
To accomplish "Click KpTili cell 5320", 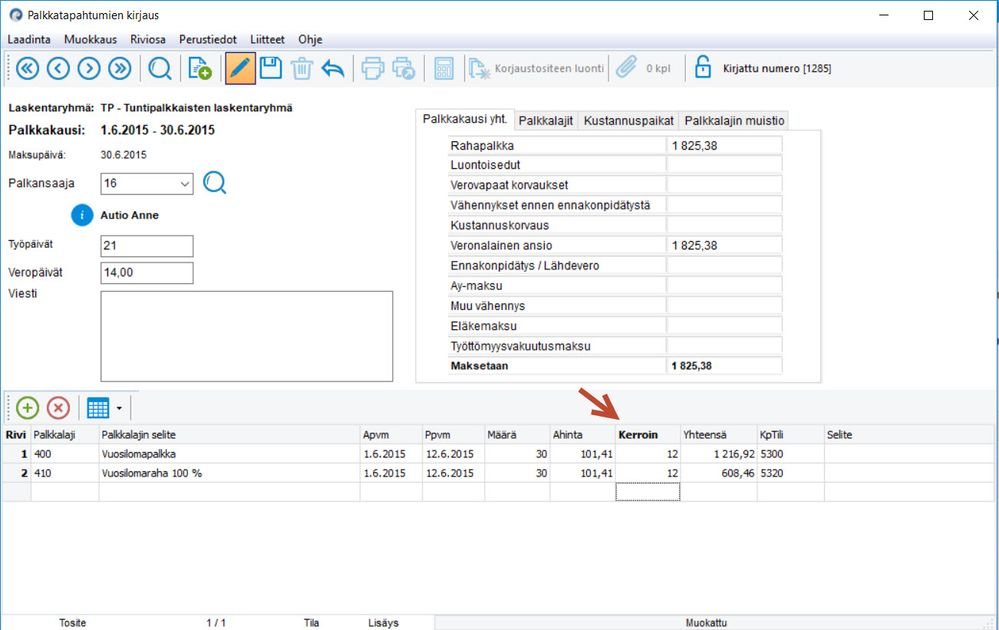I will (x=791, y=473).
